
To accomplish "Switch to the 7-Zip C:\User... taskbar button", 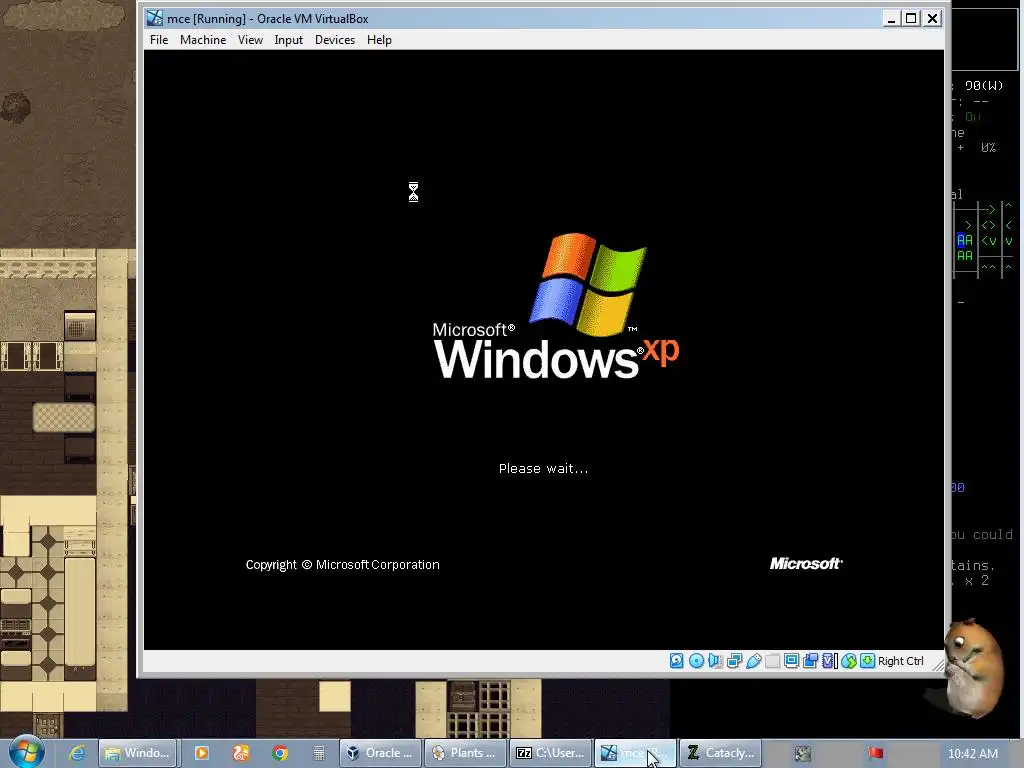I will coord(551,753).
